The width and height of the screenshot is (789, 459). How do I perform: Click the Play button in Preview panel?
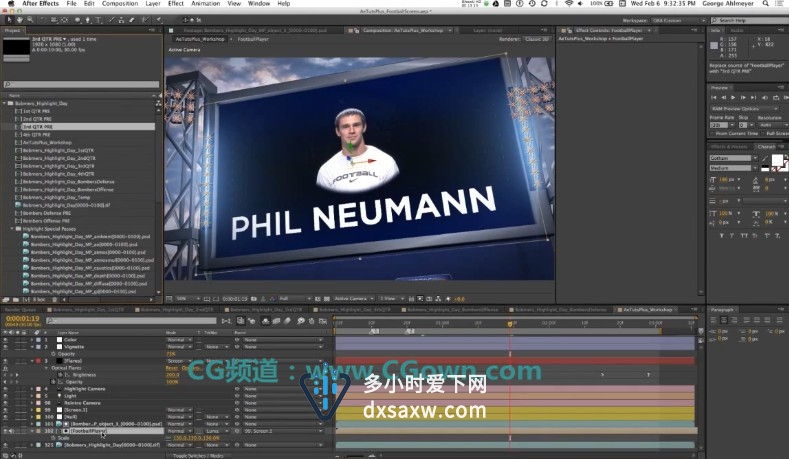733,97
